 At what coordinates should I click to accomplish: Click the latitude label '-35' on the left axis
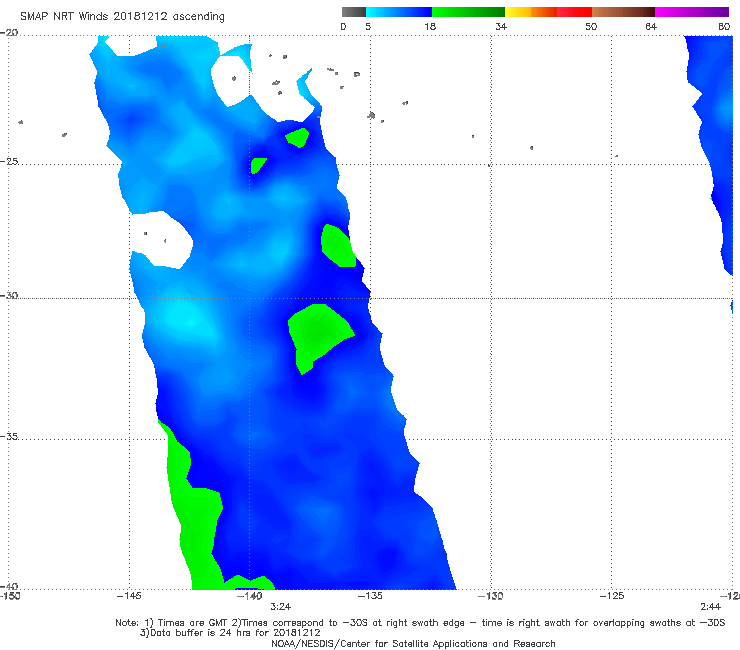[x=9, y=436]
